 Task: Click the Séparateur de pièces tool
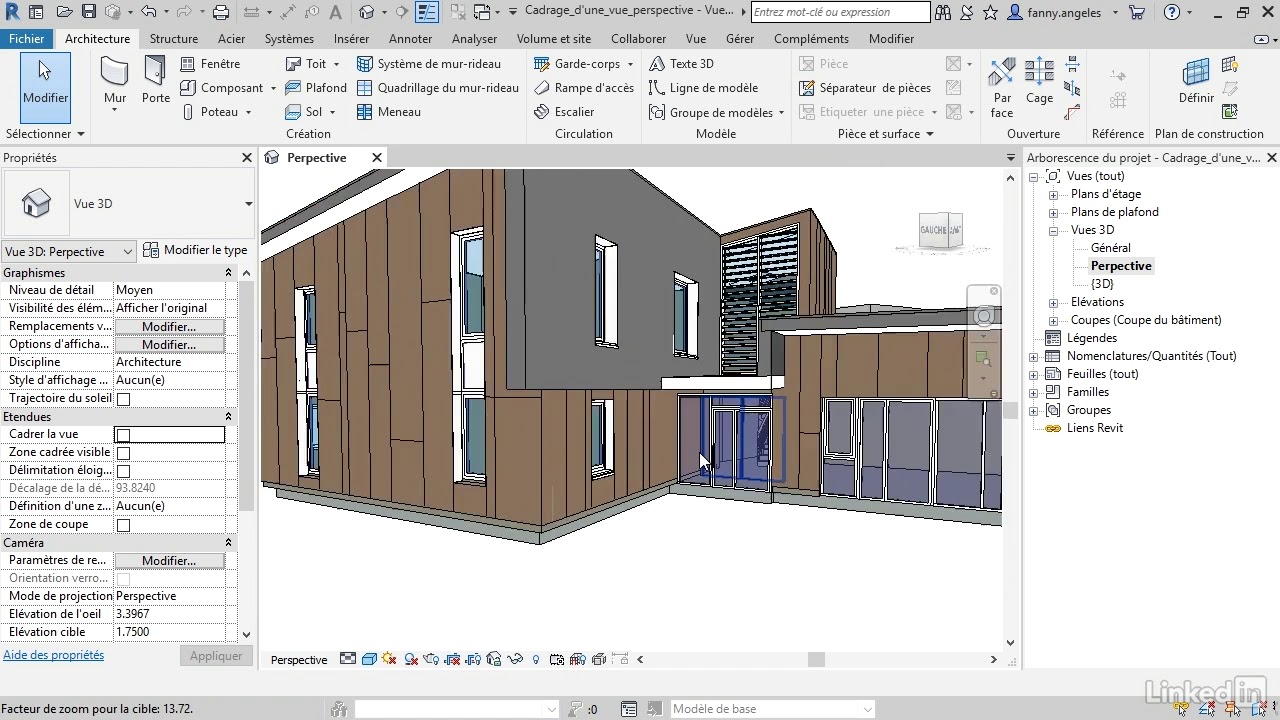click(x=865, y=88)
